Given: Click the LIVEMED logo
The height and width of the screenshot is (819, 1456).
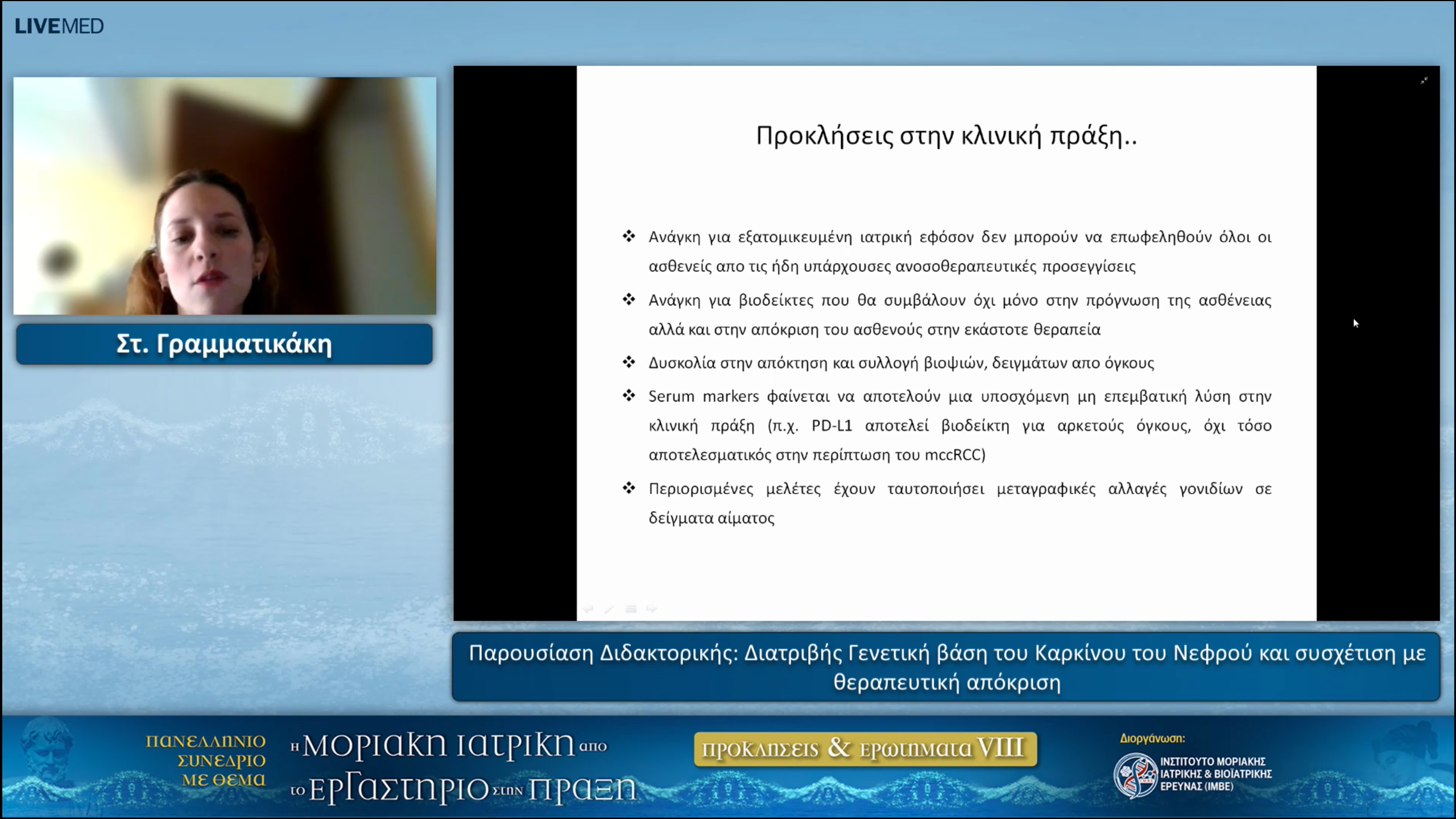Looking at the screenshot, I should (x=60, y=25).
